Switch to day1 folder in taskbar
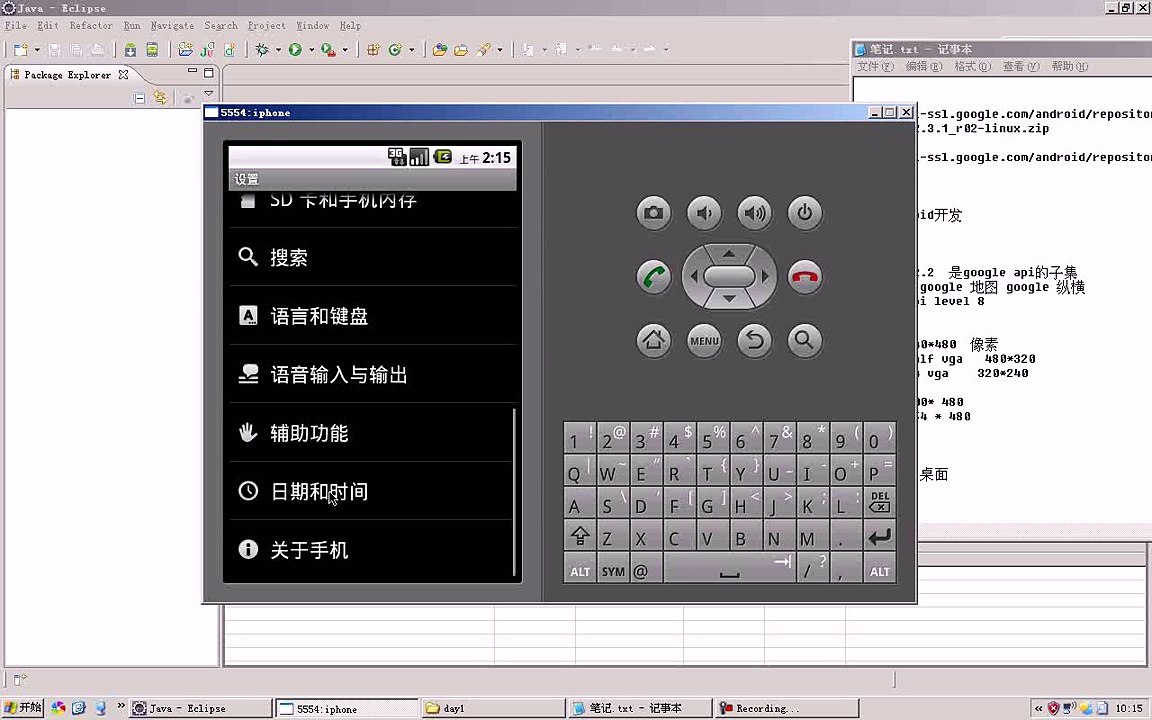Image resolution: width=1152 pixels, height=720 pixels. [x=492, y=708]
